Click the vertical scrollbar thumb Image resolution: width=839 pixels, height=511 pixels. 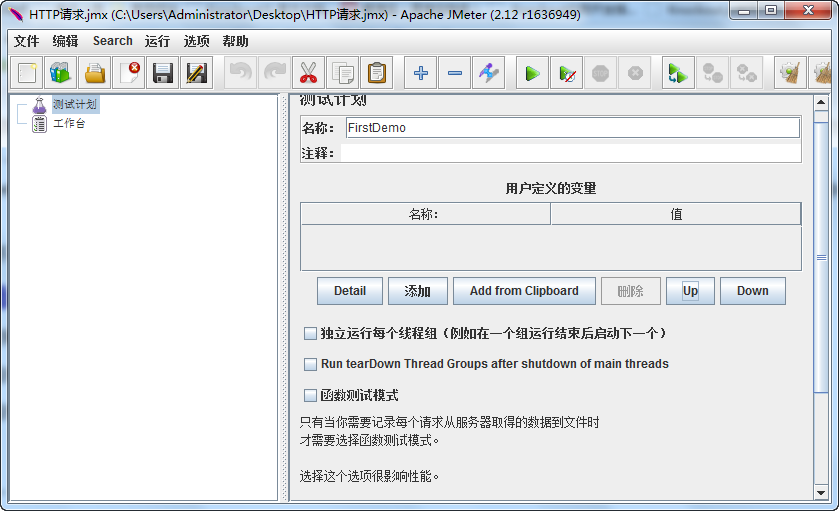pos(821,257)
